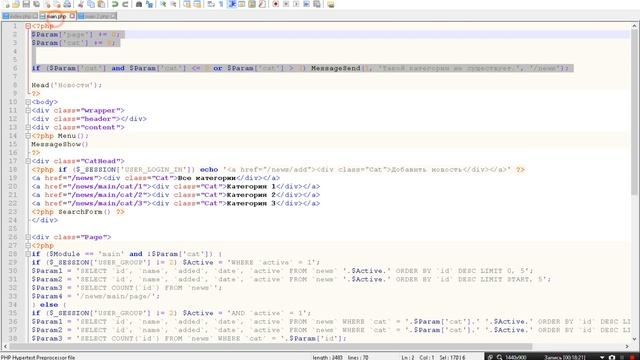Click the scroll right arrow
The image size is (640, 360).
click(627, 347)
